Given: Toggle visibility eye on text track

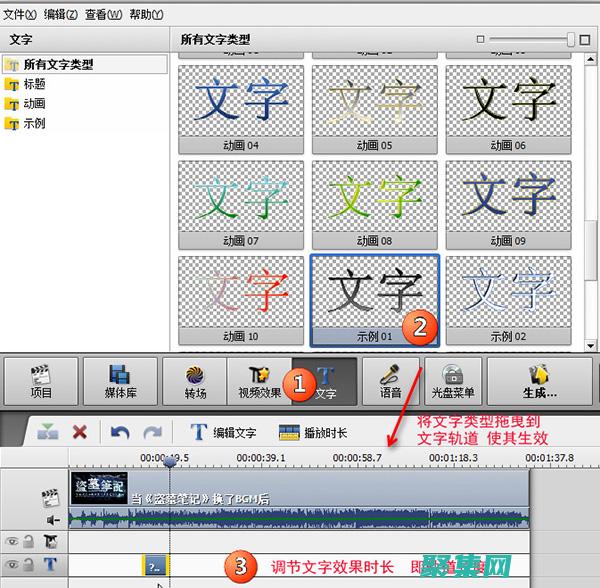Looking at the screenshot, I should click(x=12, y=565).
